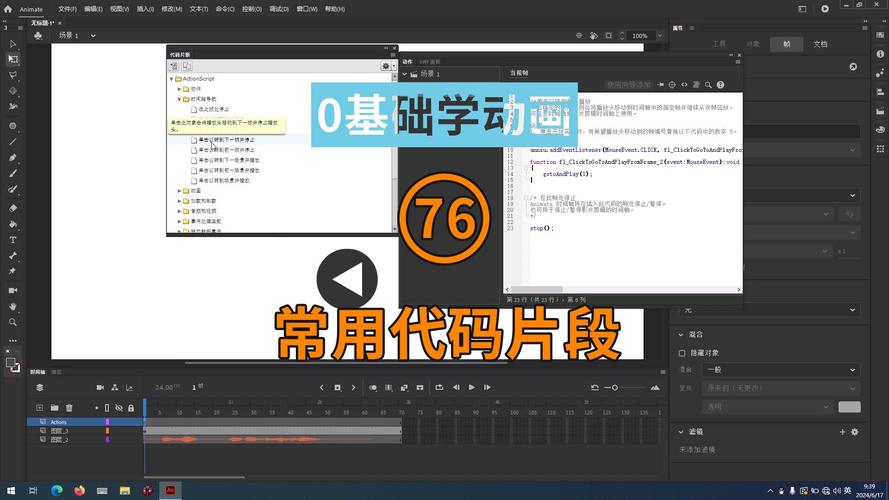The height and width of the screenshot is (500, 889).
Task: Select the Line tool
Action: click(12, 142)
